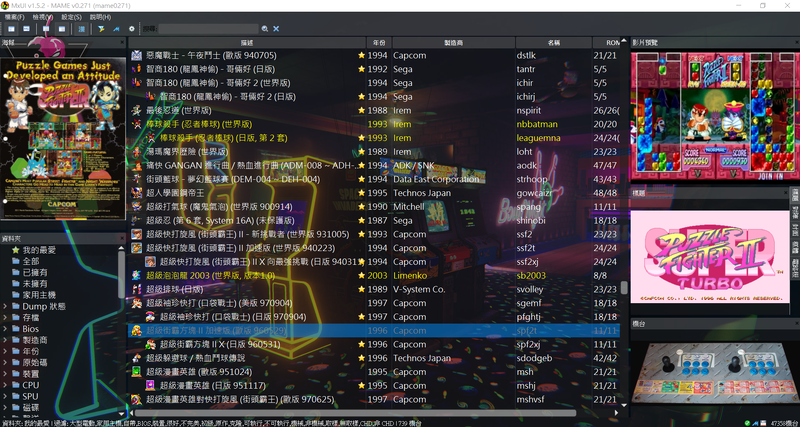Toggle favorite star on shinobi row
800x427 pixels.
pyautogui.click(x=361, y=220)
